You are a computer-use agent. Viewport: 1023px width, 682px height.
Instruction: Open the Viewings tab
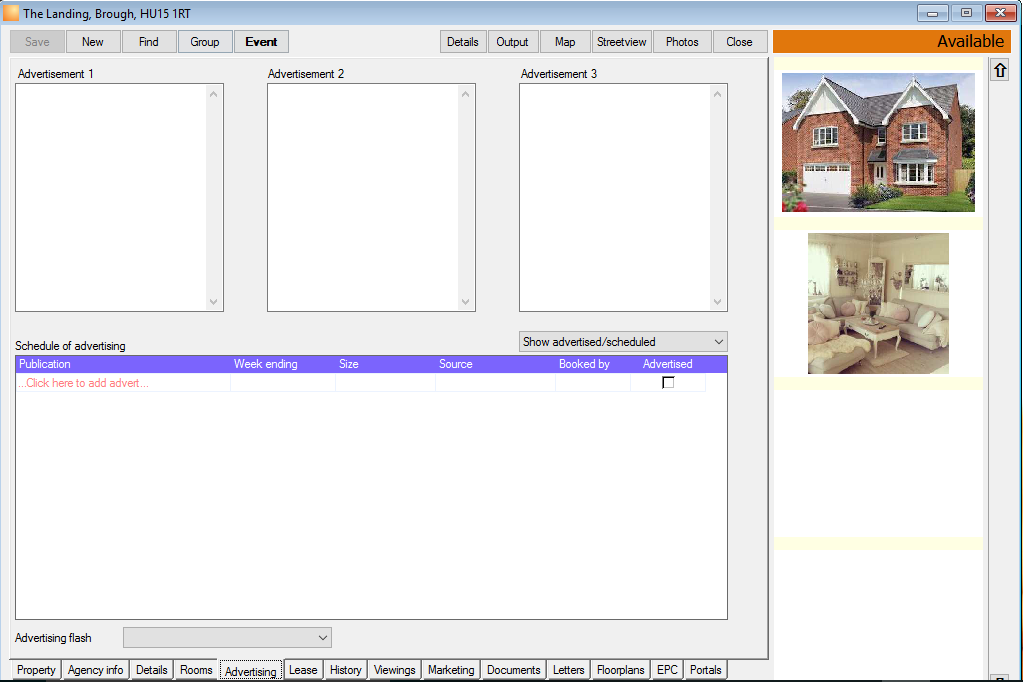pyautogui.click(x=395, y=670)
